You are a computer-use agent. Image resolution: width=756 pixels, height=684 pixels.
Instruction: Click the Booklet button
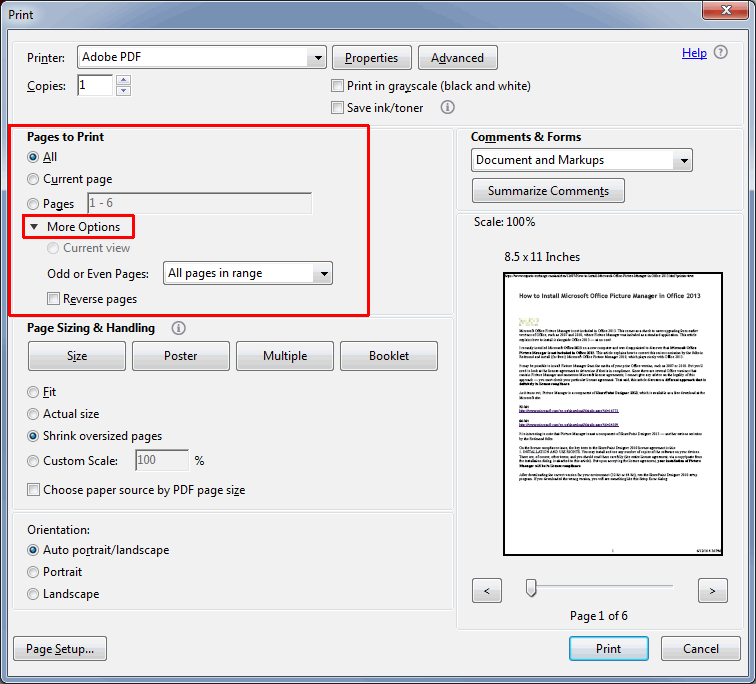[389, 356]
